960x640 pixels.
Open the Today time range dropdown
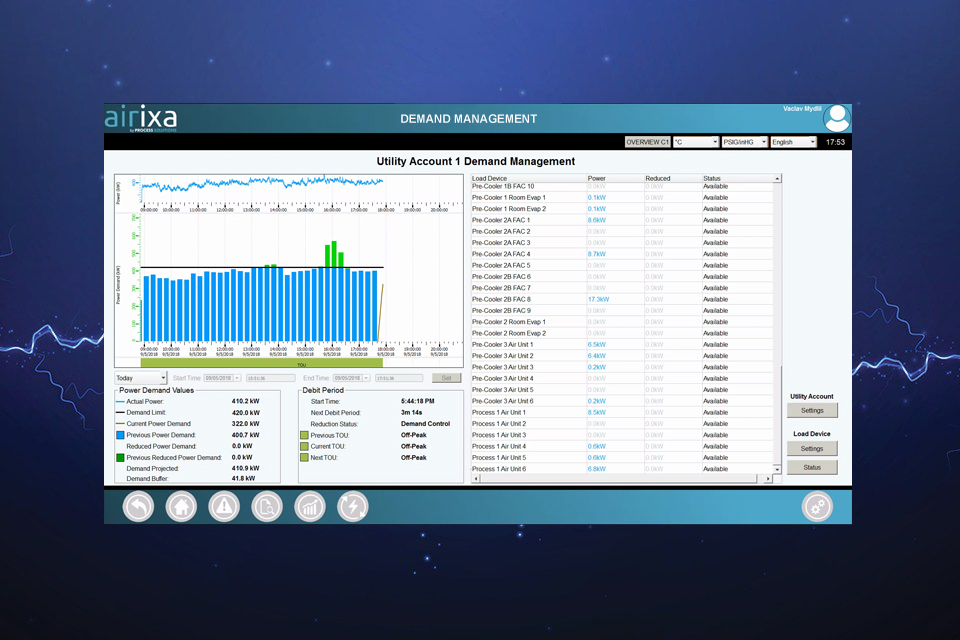(140, 378)
